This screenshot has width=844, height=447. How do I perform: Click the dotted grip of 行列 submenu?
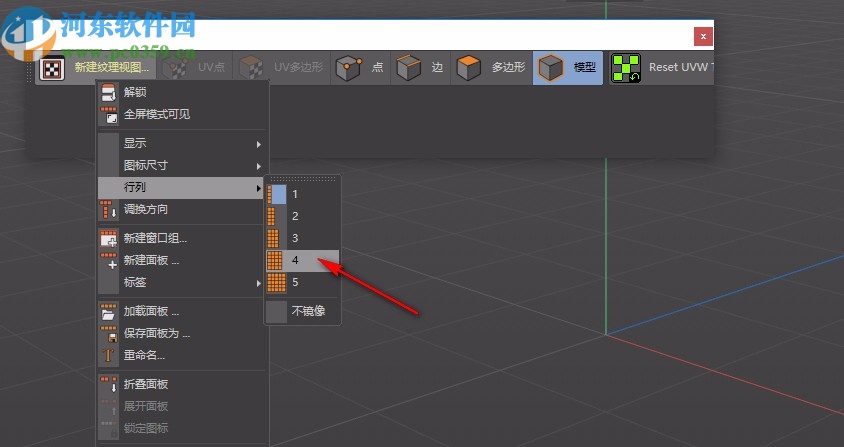point(303,179)
